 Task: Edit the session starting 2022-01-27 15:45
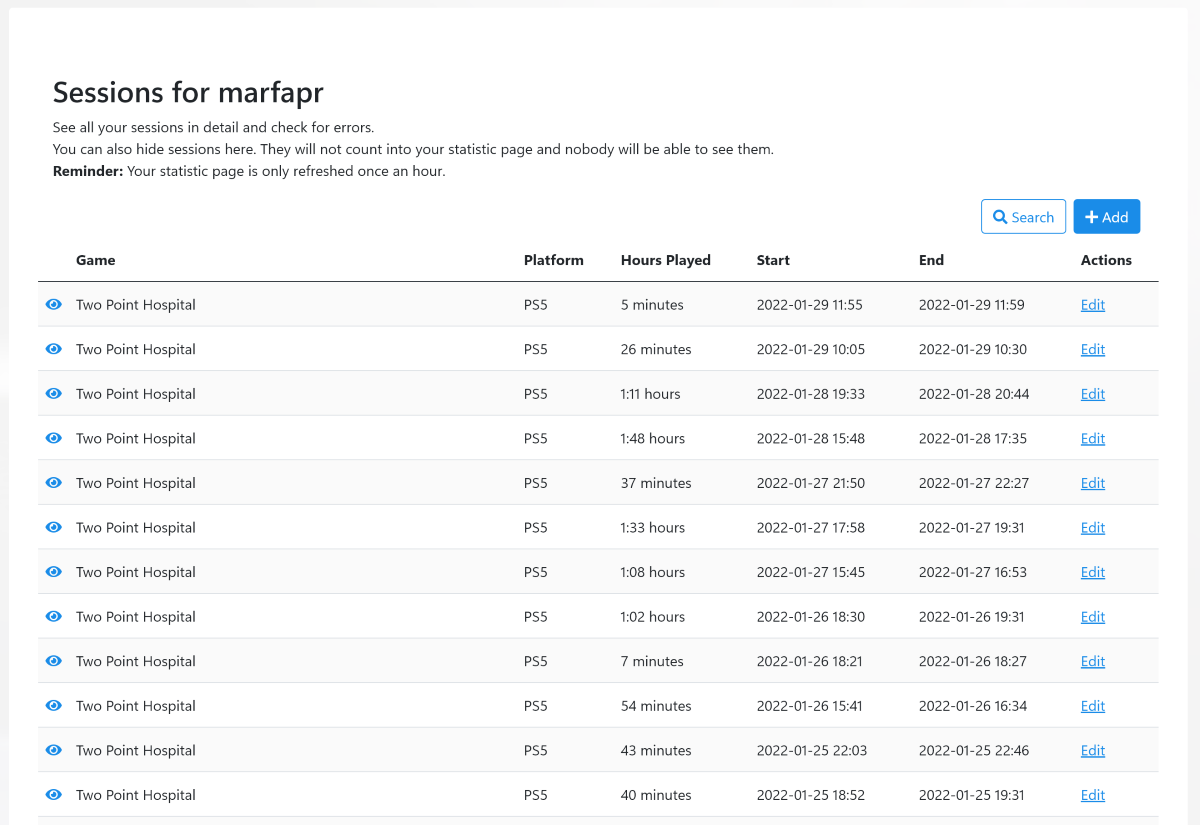(1093, 572)
